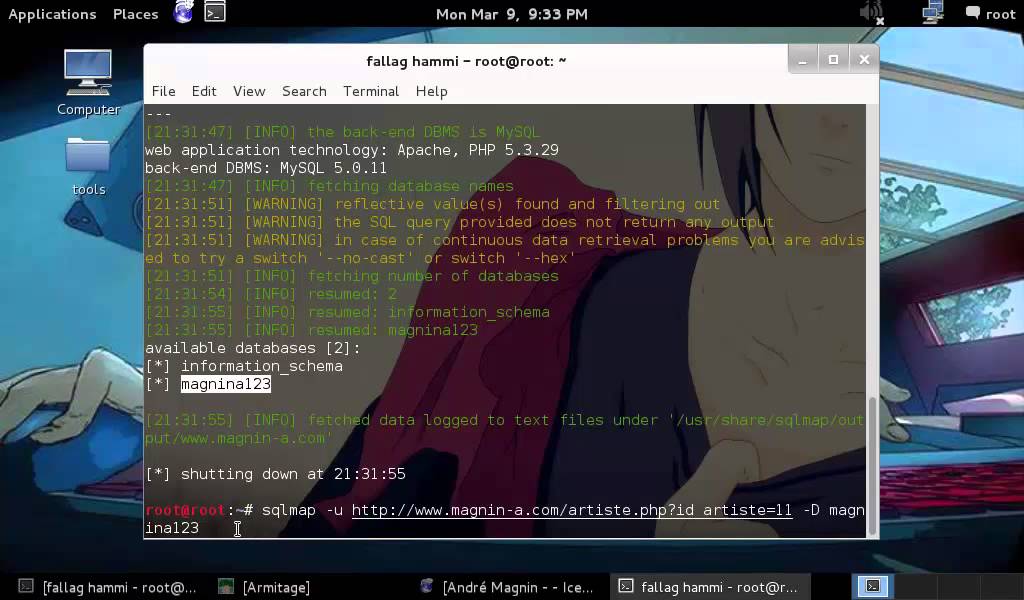The width and height of the screenshot is (1024, 600).
Task: Open the Places menu in top panel
Action: [135, 14]
